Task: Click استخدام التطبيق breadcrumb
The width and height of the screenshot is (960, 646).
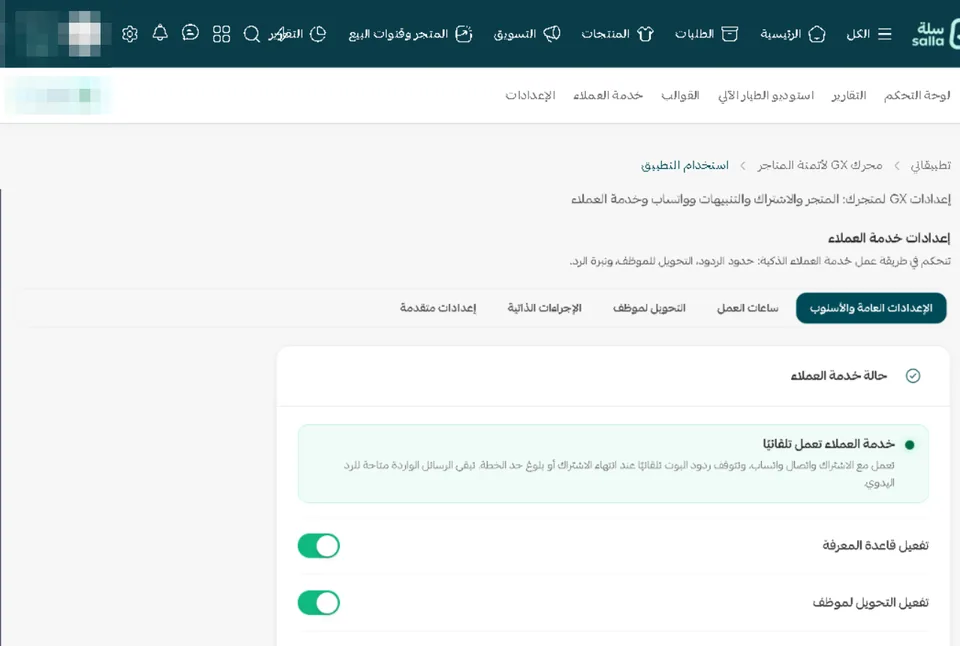Action: 684,165
